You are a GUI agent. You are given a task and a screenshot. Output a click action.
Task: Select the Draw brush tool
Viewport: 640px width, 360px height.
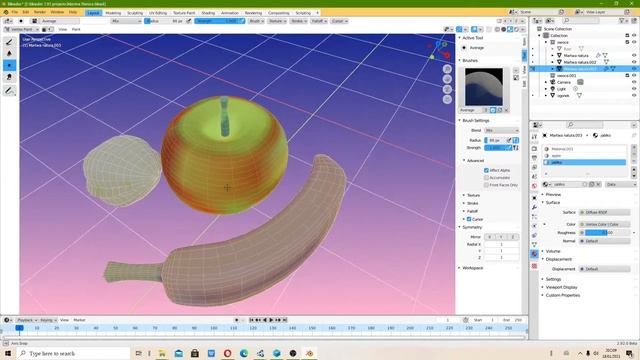9,42
